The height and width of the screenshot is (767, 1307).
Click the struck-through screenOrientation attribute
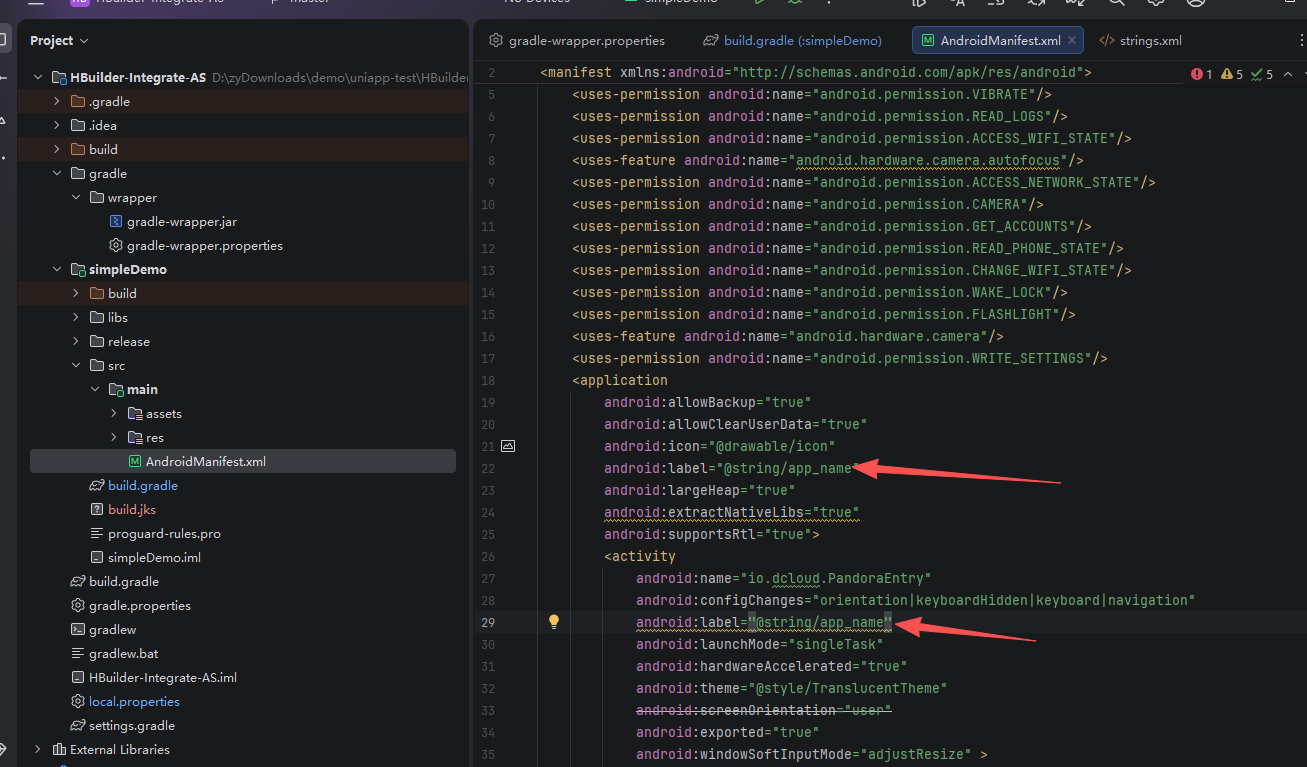(x=763, y=710)
